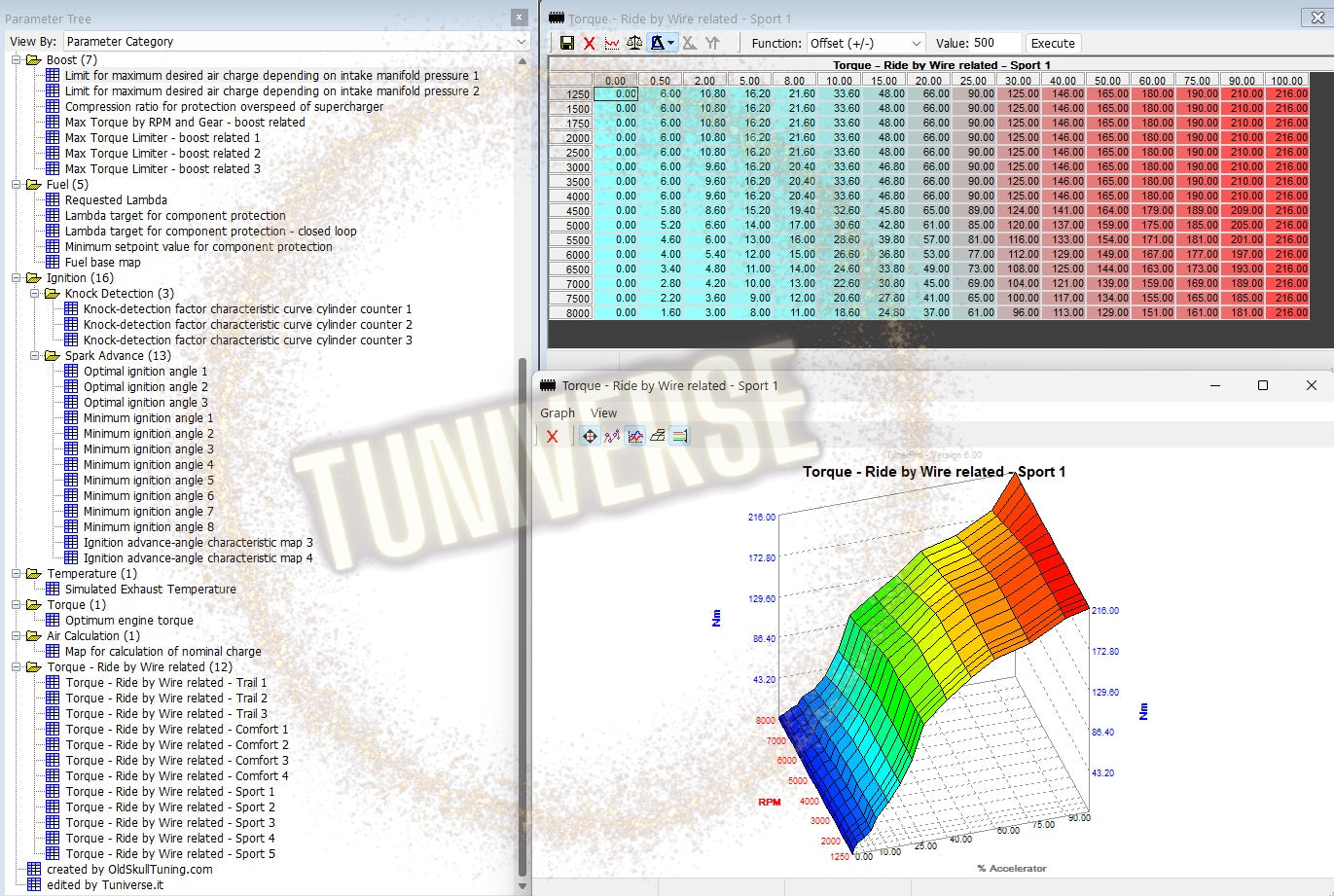Open the View By Parameter Category dropdown

(297, 42)
